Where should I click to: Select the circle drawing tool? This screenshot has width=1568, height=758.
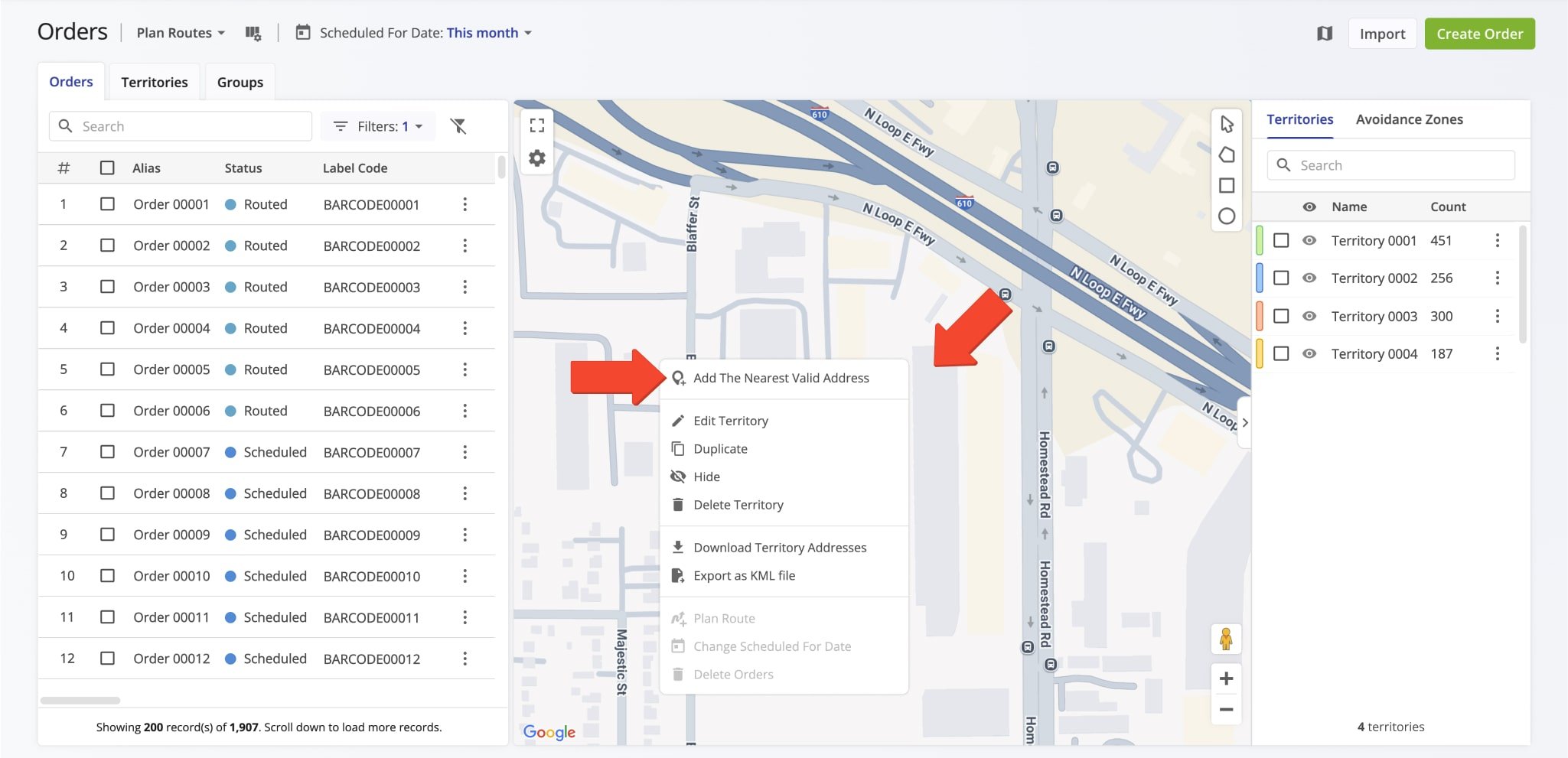pyautogui.click(x=1227, y=216)
